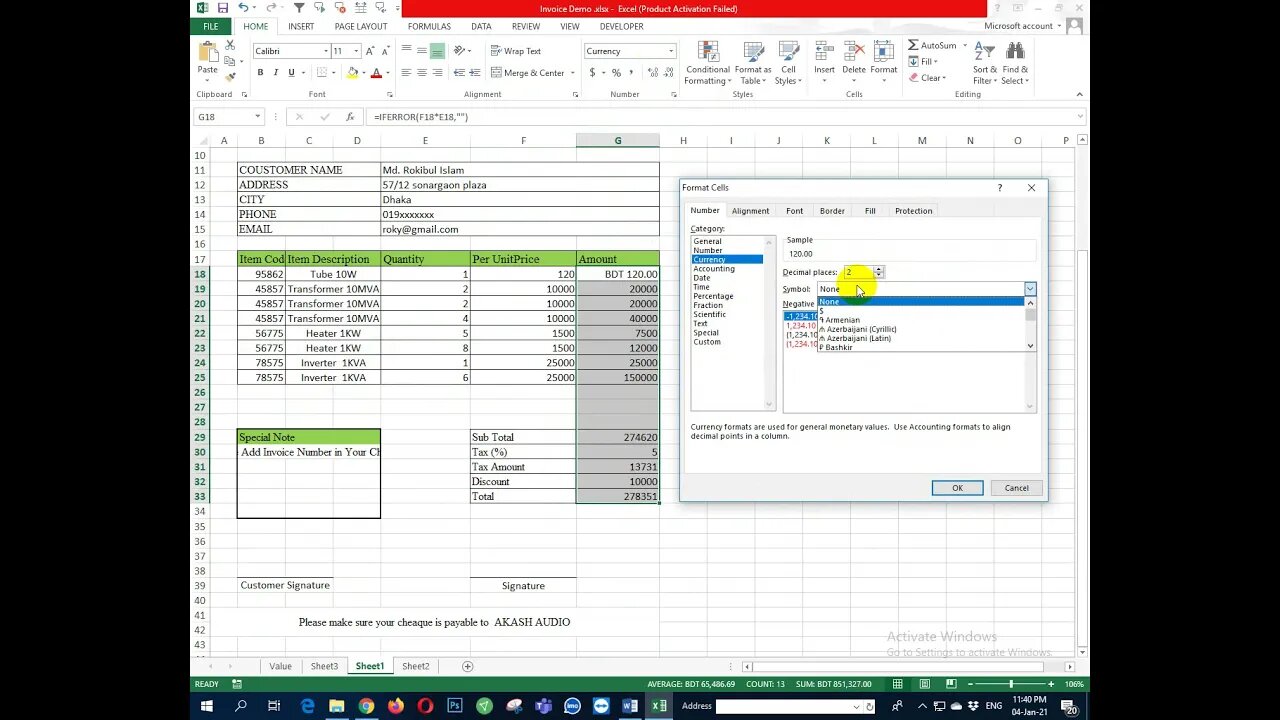The height and width of the screenshot is (720, 1280).
Task: Open the FORMULAS ribbon tab
Action: pyautogui.click(x=429, y=26)
